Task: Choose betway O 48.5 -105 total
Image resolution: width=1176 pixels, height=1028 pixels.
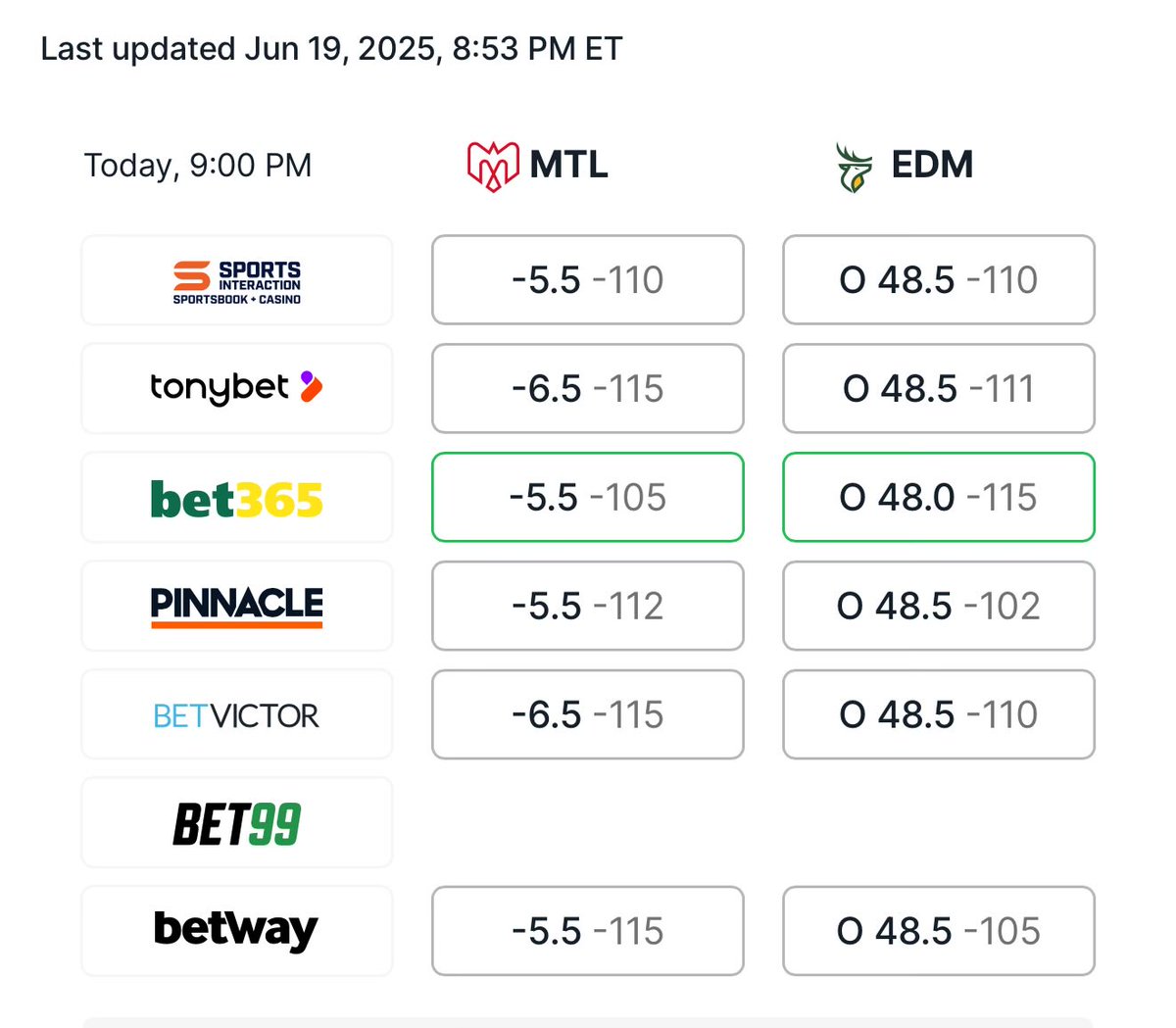Action: pyautogui.click(x=939, y=932)
